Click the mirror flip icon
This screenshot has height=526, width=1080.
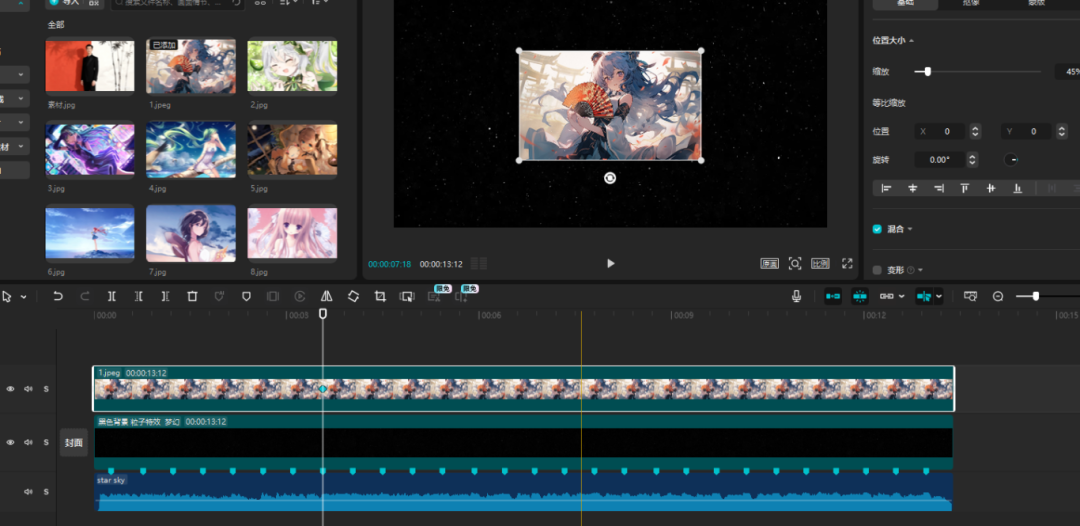tap(327, 297)
